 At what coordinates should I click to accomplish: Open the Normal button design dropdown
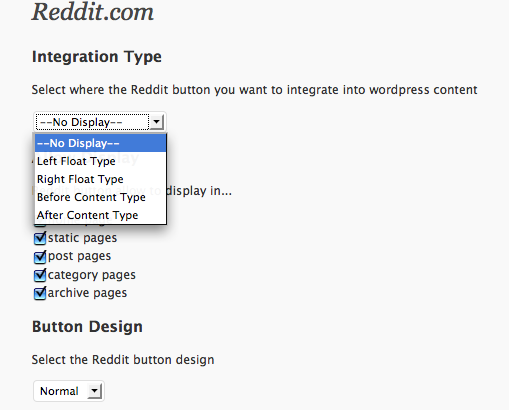69,391
